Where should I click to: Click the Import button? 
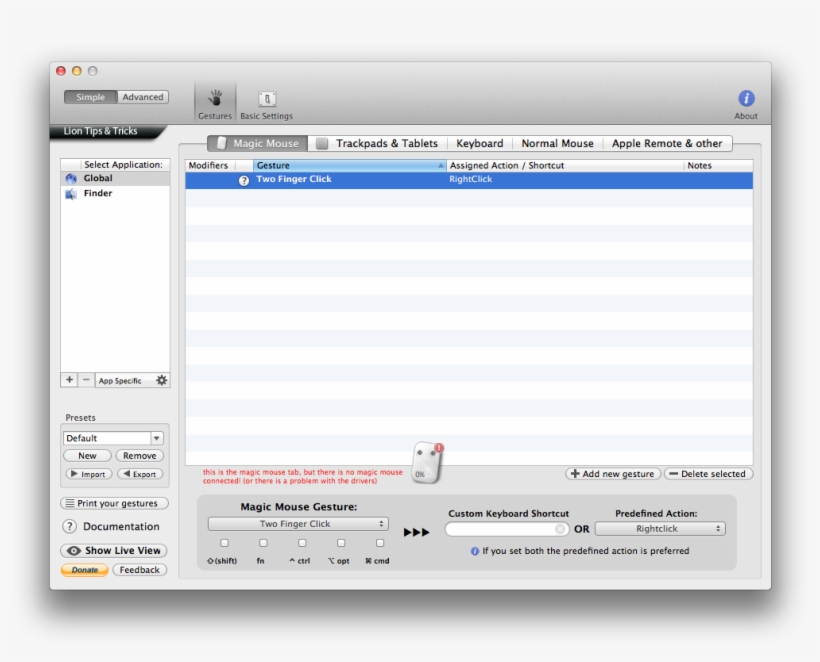88,474
